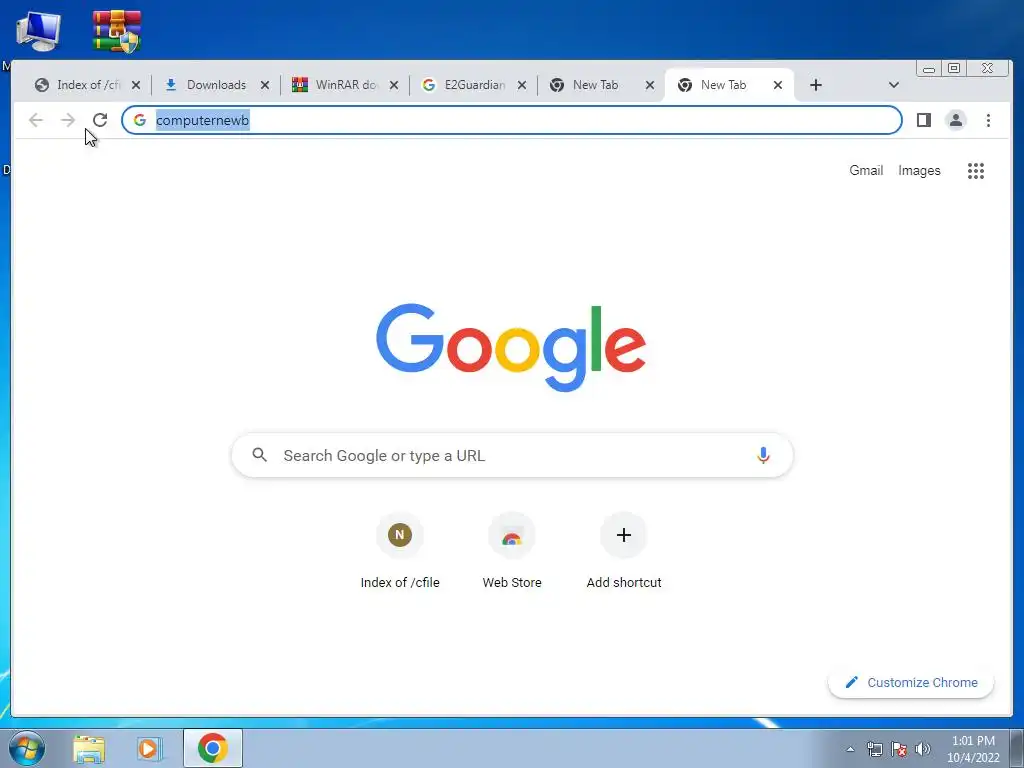Close the Index of /cfile tab
Viewport: 1024px width, 768px height.
[x=136, y=85]
